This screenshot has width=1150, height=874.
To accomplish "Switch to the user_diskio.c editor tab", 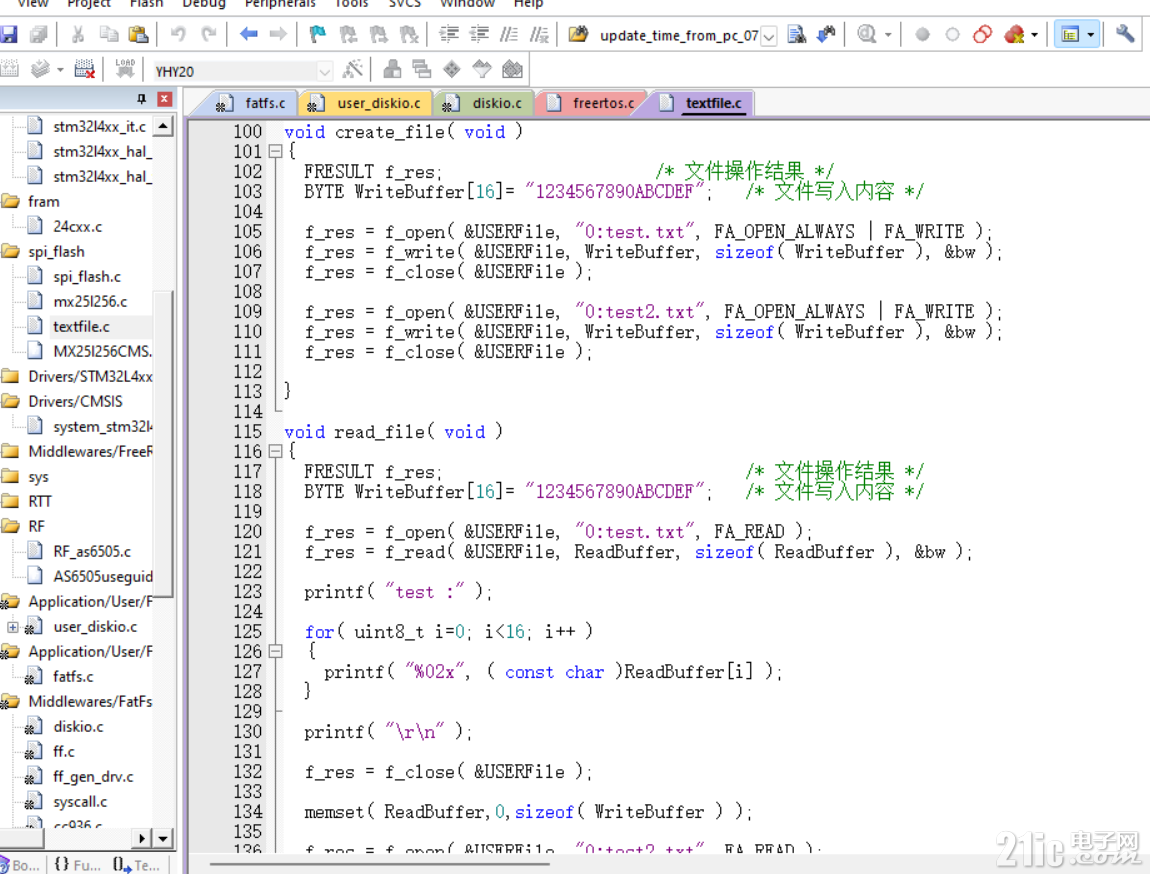I will pyautogui.click(x=364, y=103).
